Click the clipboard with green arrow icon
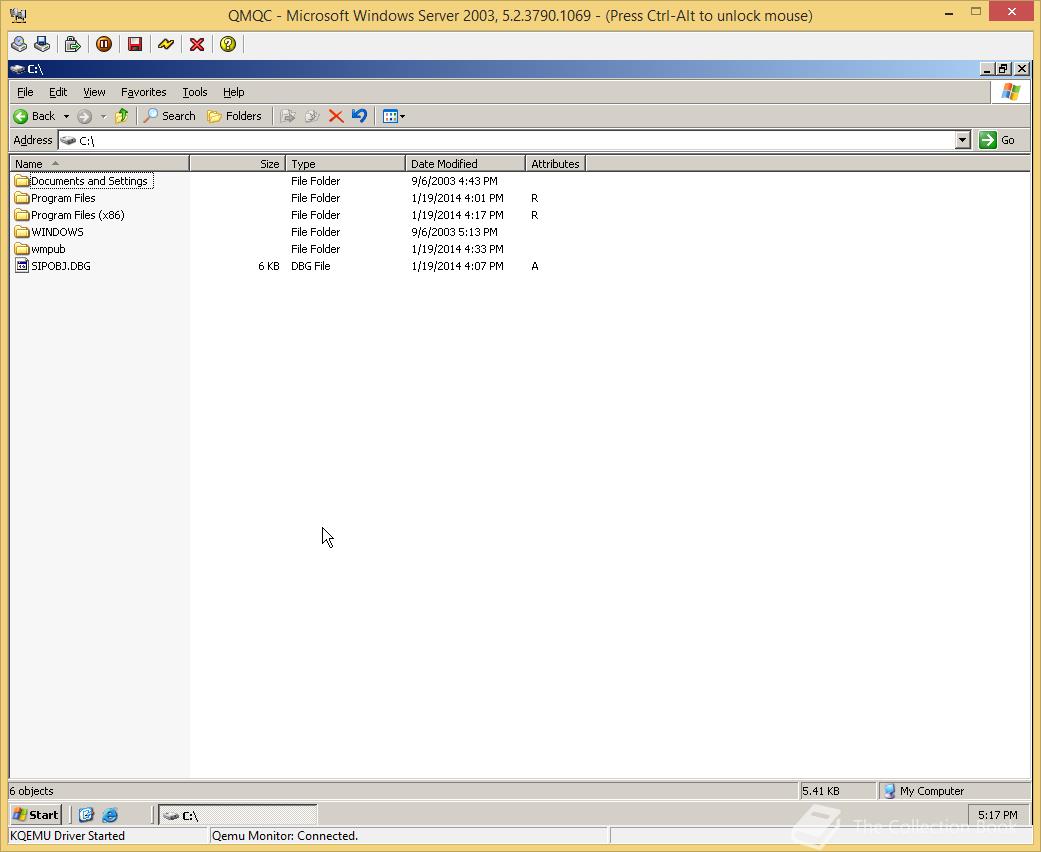Image resolution: width=1041 pixels, height=852 pixels. [x=72, y=44]
